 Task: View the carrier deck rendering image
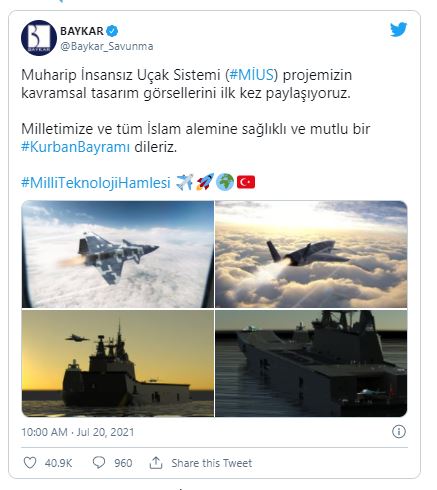click(x=311, y=363)
